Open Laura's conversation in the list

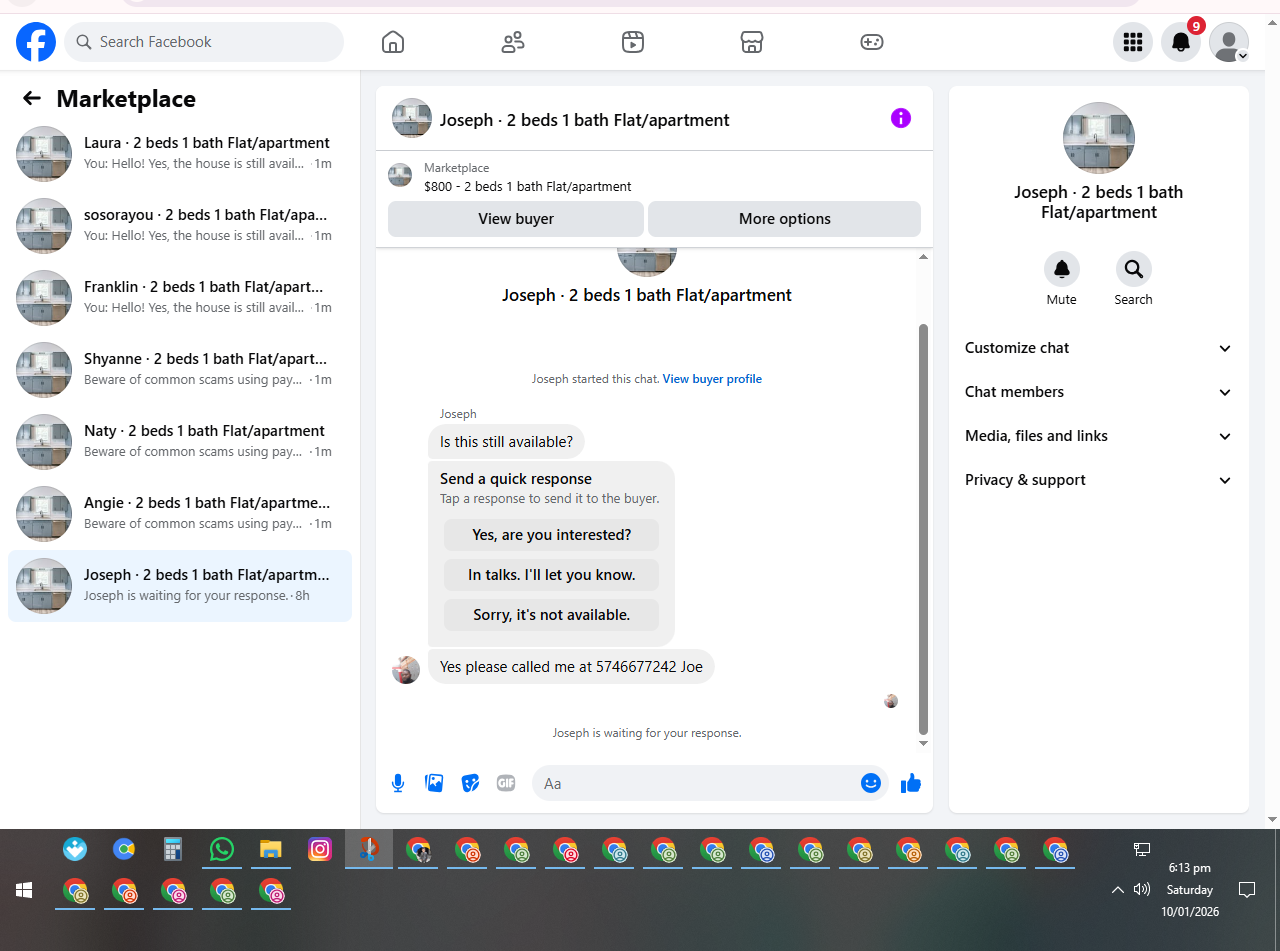[x=180, y=154]
